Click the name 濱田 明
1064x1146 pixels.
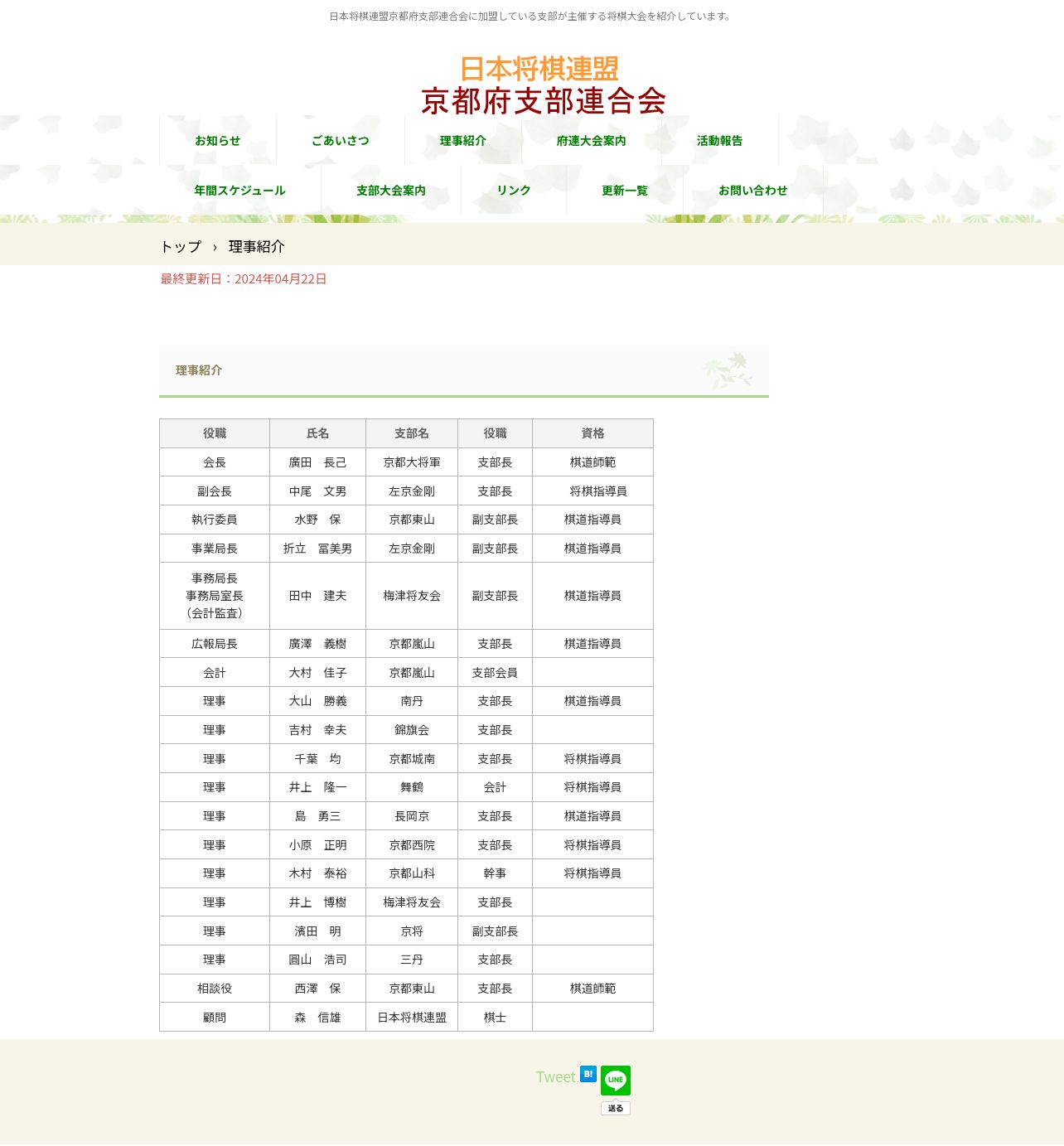(317, 931)
